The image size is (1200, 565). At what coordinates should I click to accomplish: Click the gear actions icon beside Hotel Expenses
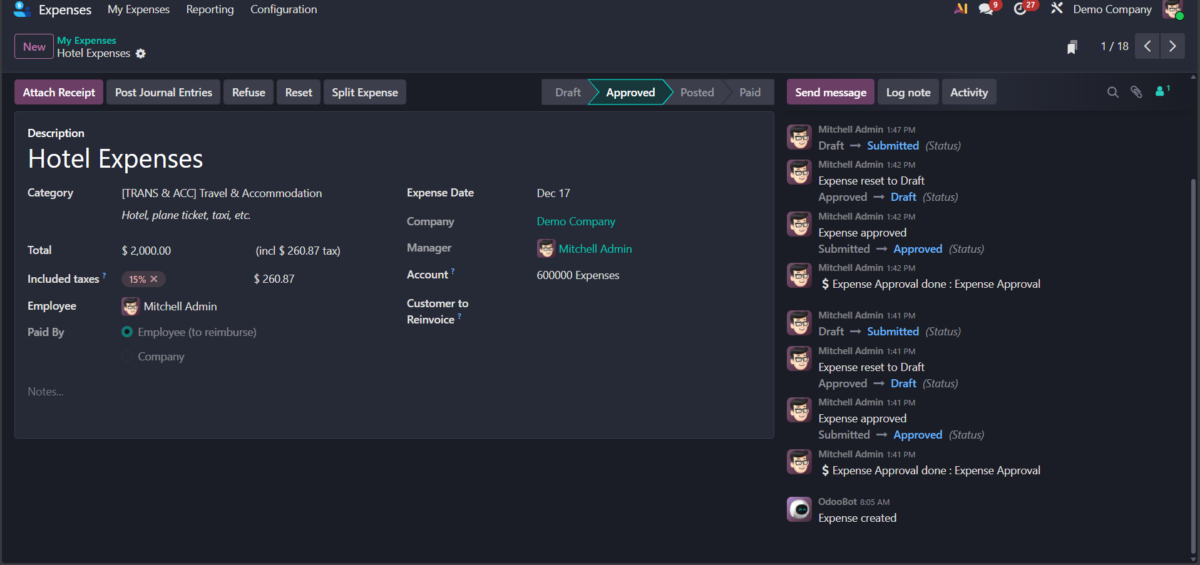click(141, 54)
